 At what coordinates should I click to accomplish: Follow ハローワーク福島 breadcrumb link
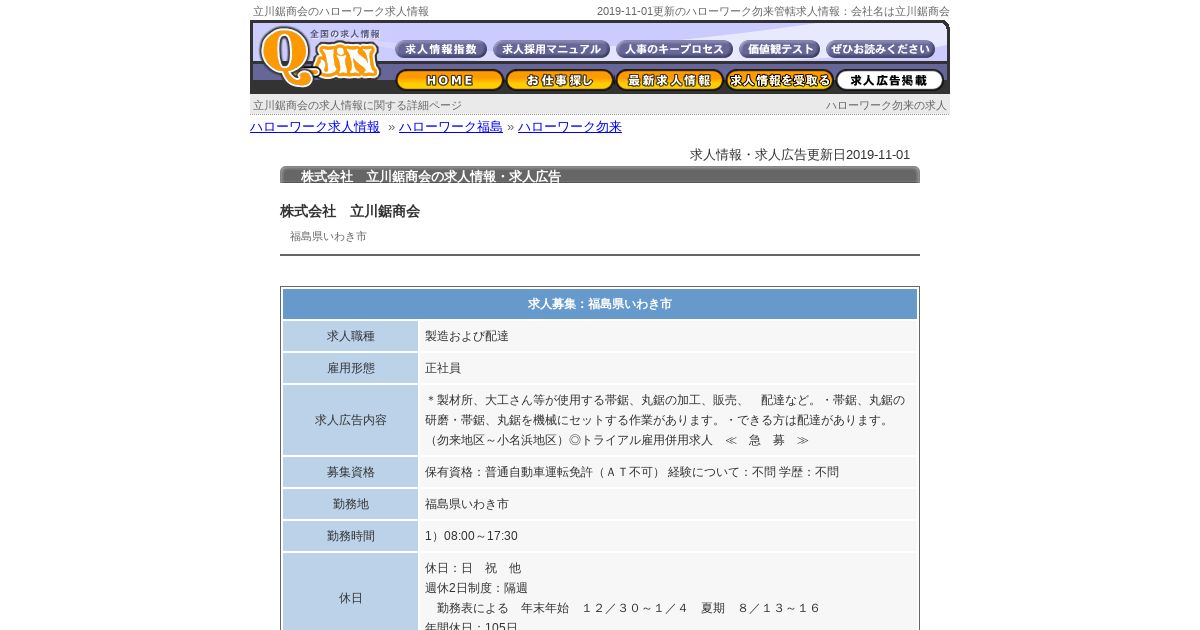click(451, 127)
